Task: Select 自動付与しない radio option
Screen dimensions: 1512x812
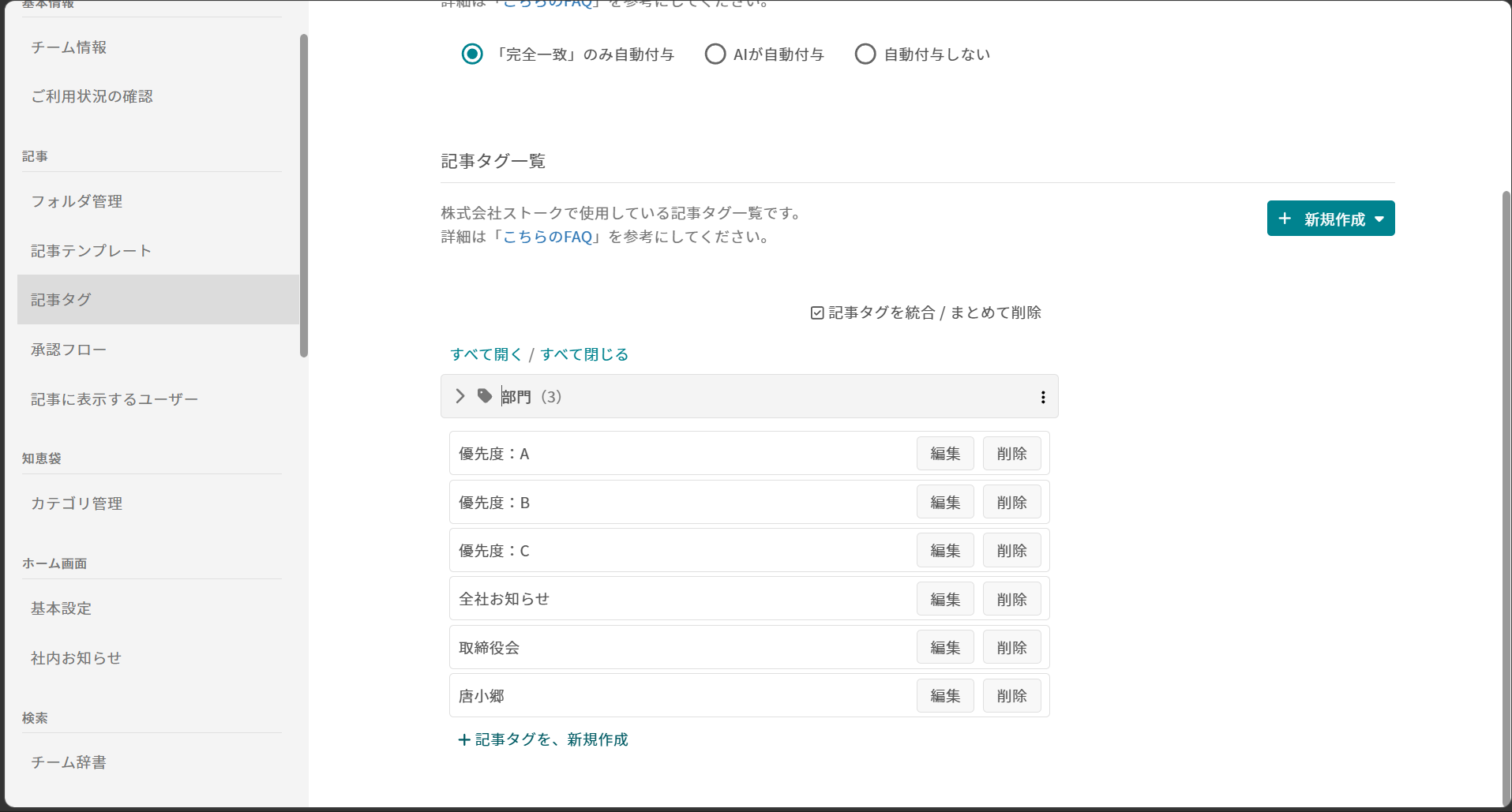Action: [x=865, y=54]
